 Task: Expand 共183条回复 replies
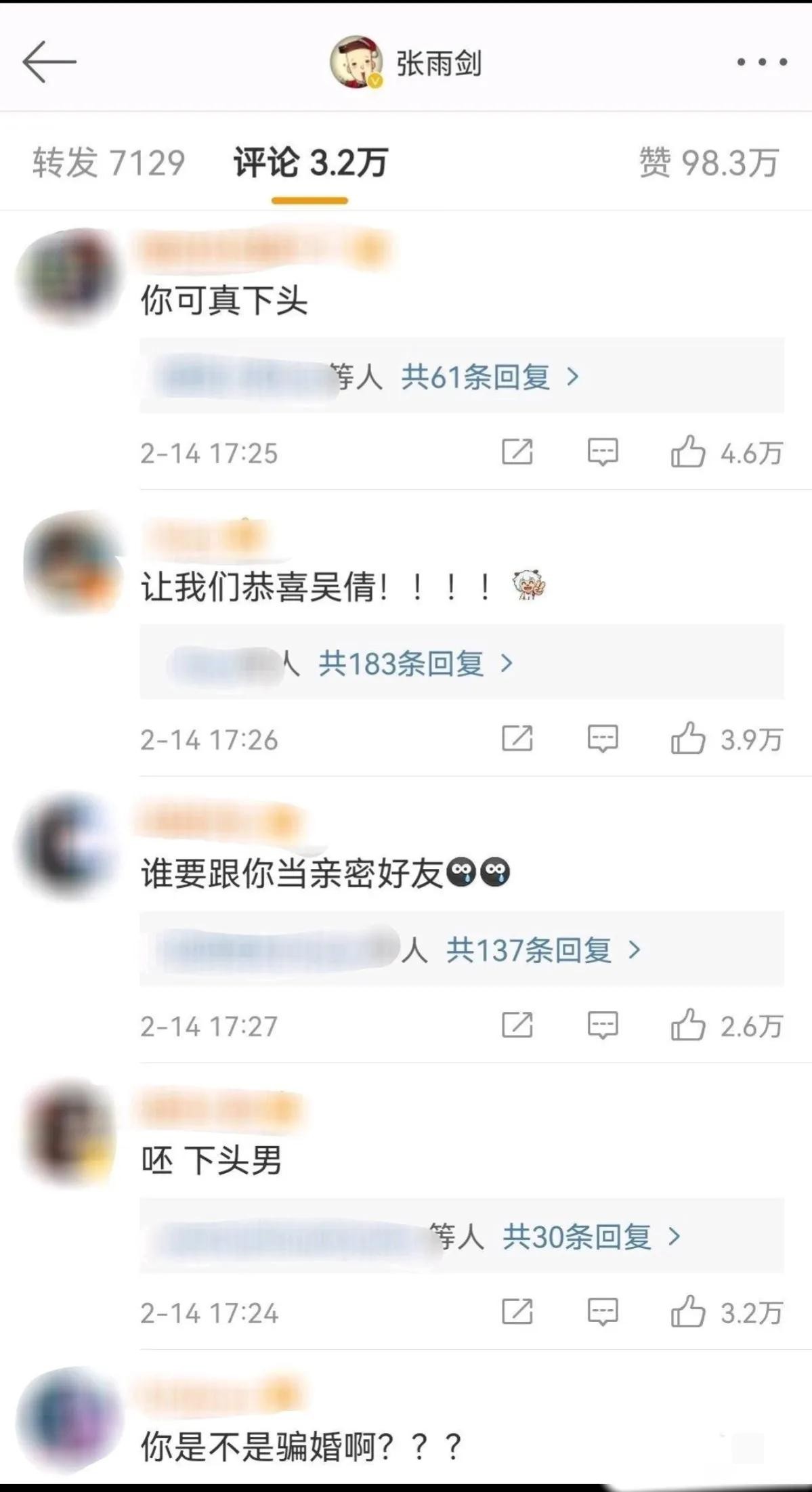coord(415,663)
